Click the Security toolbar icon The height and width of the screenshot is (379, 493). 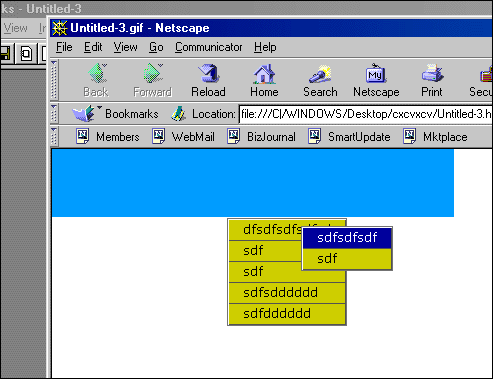point(486,74)
